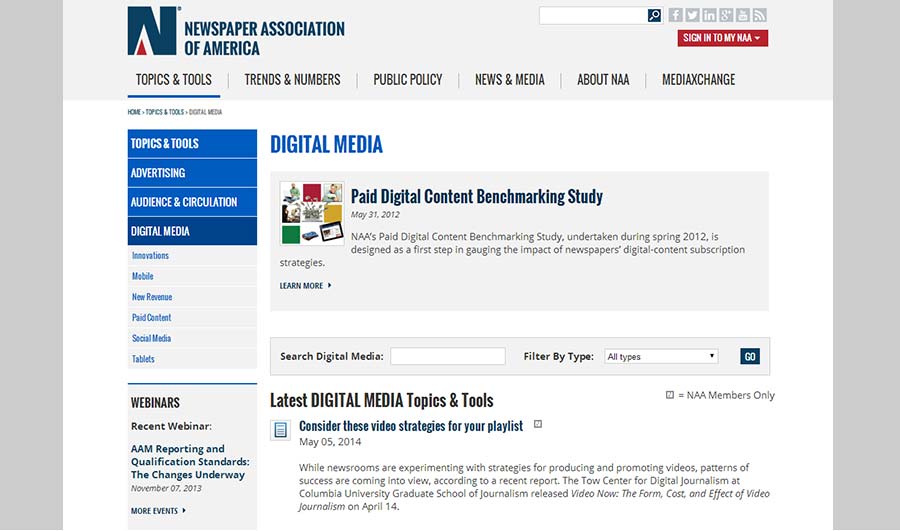Select Topics & Tools sidebar heading

(192, 144)
